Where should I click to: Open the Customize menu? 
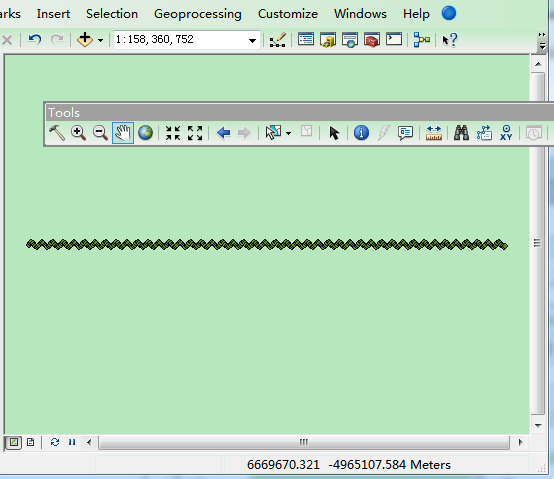pos(288,14)
